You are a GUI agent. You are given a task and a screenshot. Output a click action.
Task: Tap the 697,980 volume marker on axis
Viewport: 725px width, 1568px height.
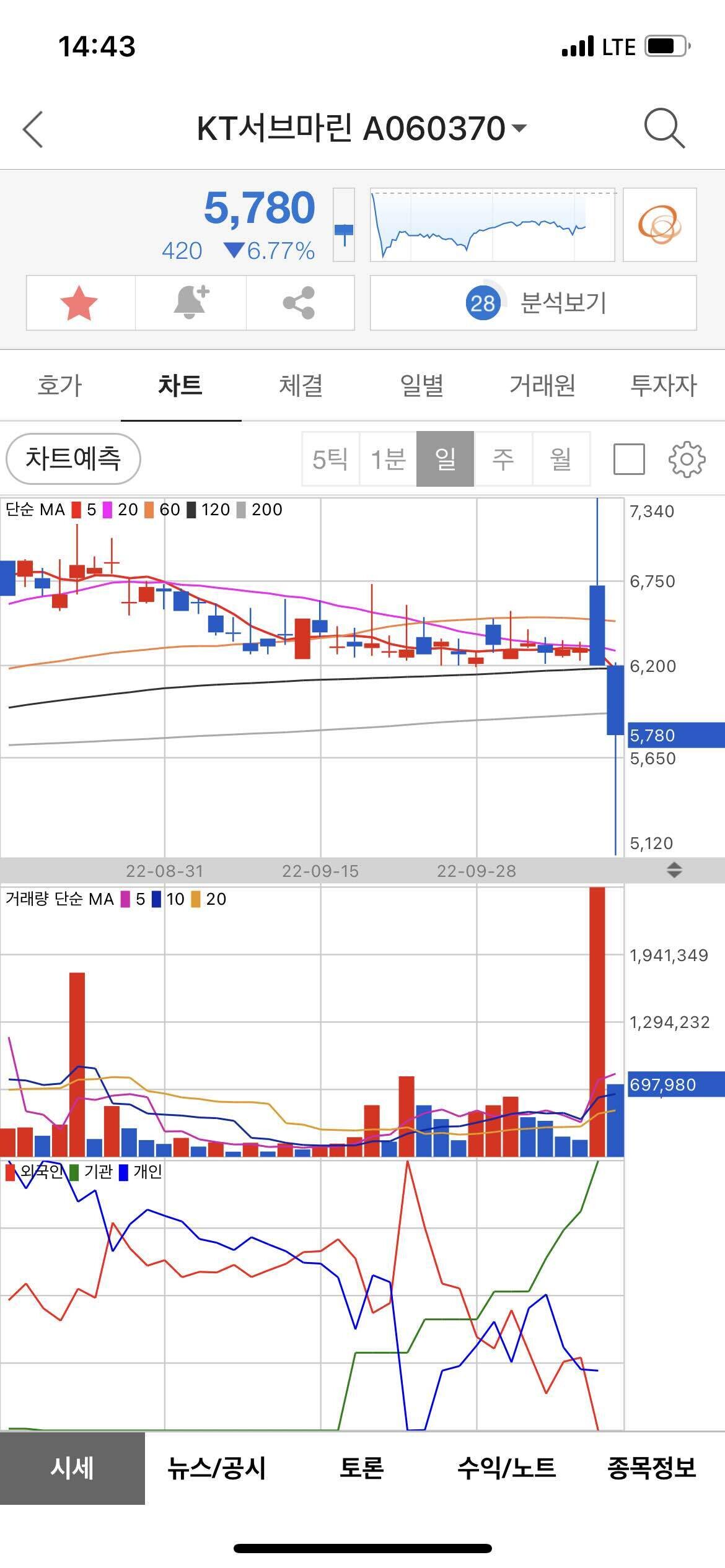[676, 1084]
